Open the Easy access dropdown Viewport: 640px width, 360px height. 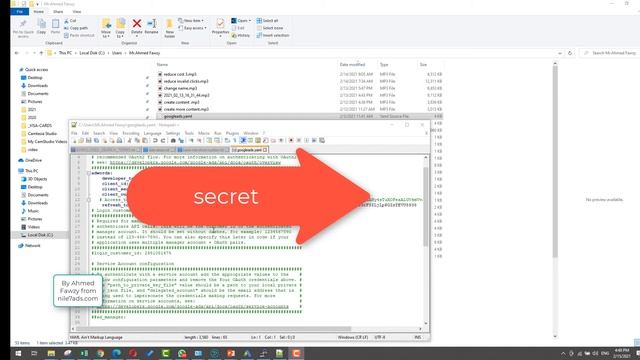pyautogui.click(x=192, y=28)
